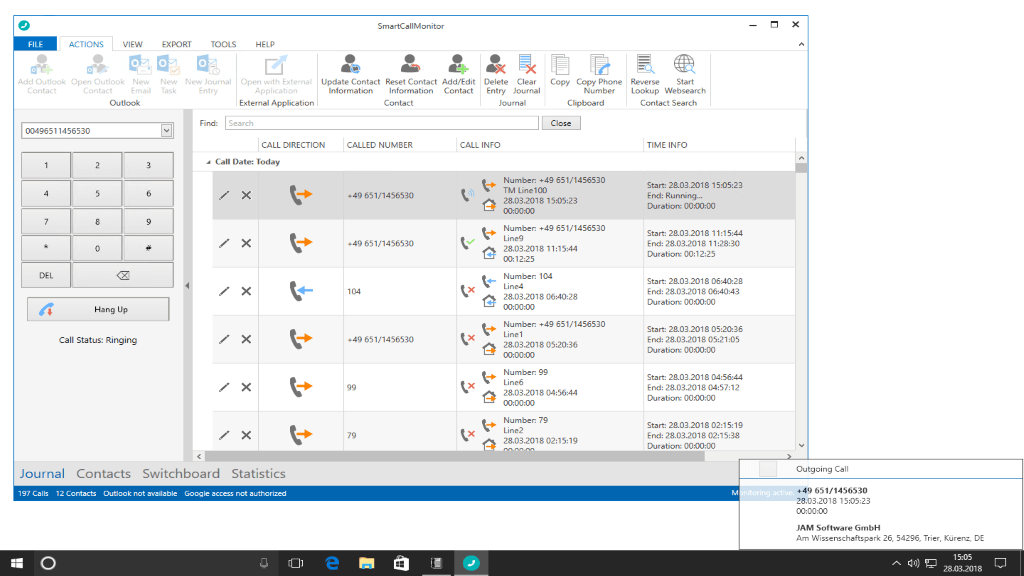Collapse the dial pad side panel
This screenshot has width=1024, height=576.
tap(187, 285)
